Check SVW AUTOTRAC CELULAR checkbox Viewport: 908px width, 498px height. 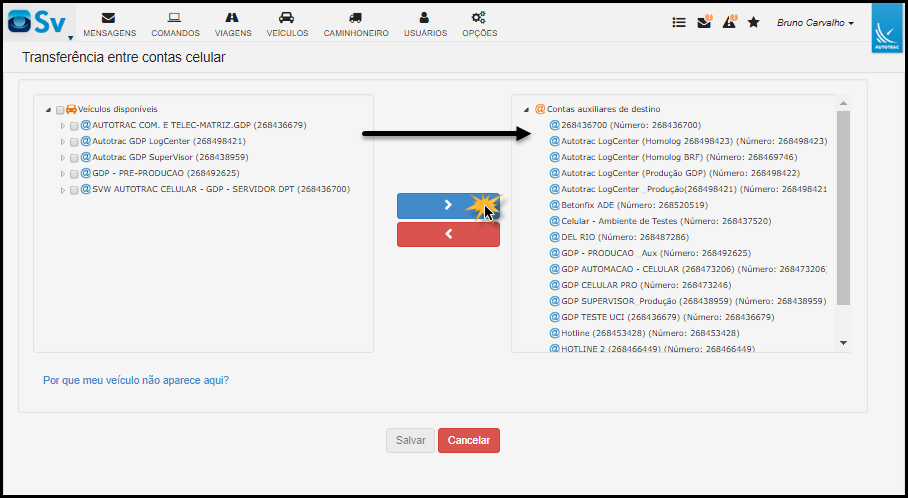click(x=74, y=191)
